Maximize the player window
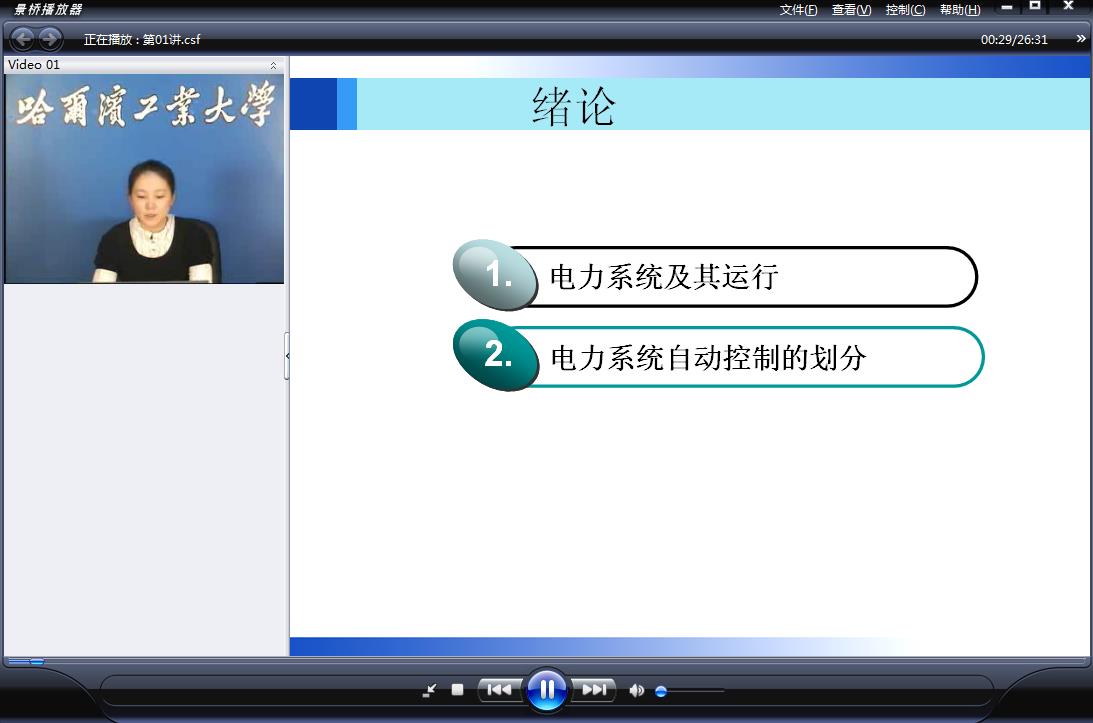 coord(1035,6)
